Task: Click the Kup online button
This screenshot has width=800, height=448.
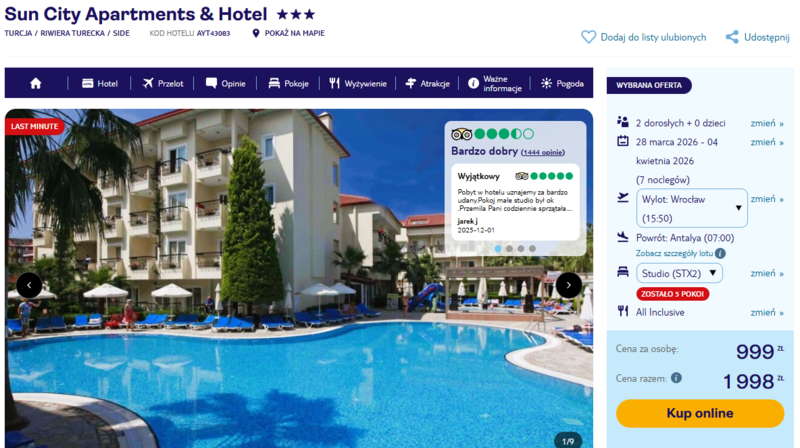Action: (699, 413)
